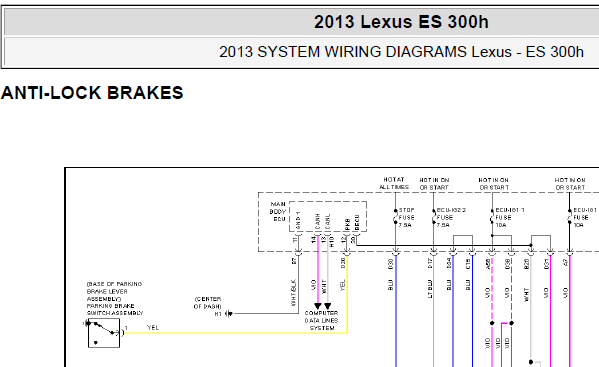Click the 'HOT AT ALL TIMES' label

394,183
